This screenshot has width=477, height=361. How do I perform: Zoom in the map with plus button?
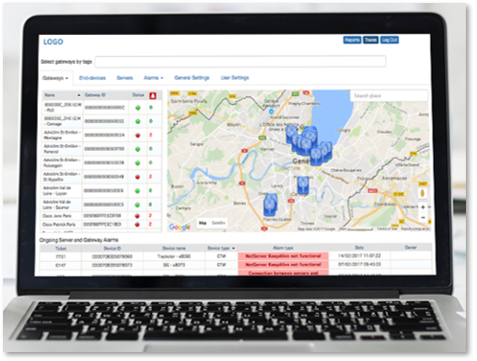click(x=423, y=207)
